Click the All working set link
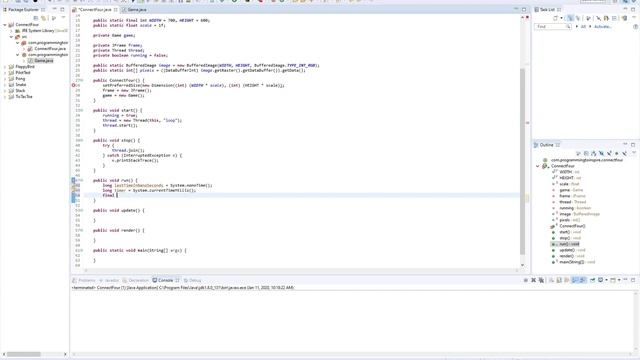This screenshot has width=640, height=360. click(583, 27)
